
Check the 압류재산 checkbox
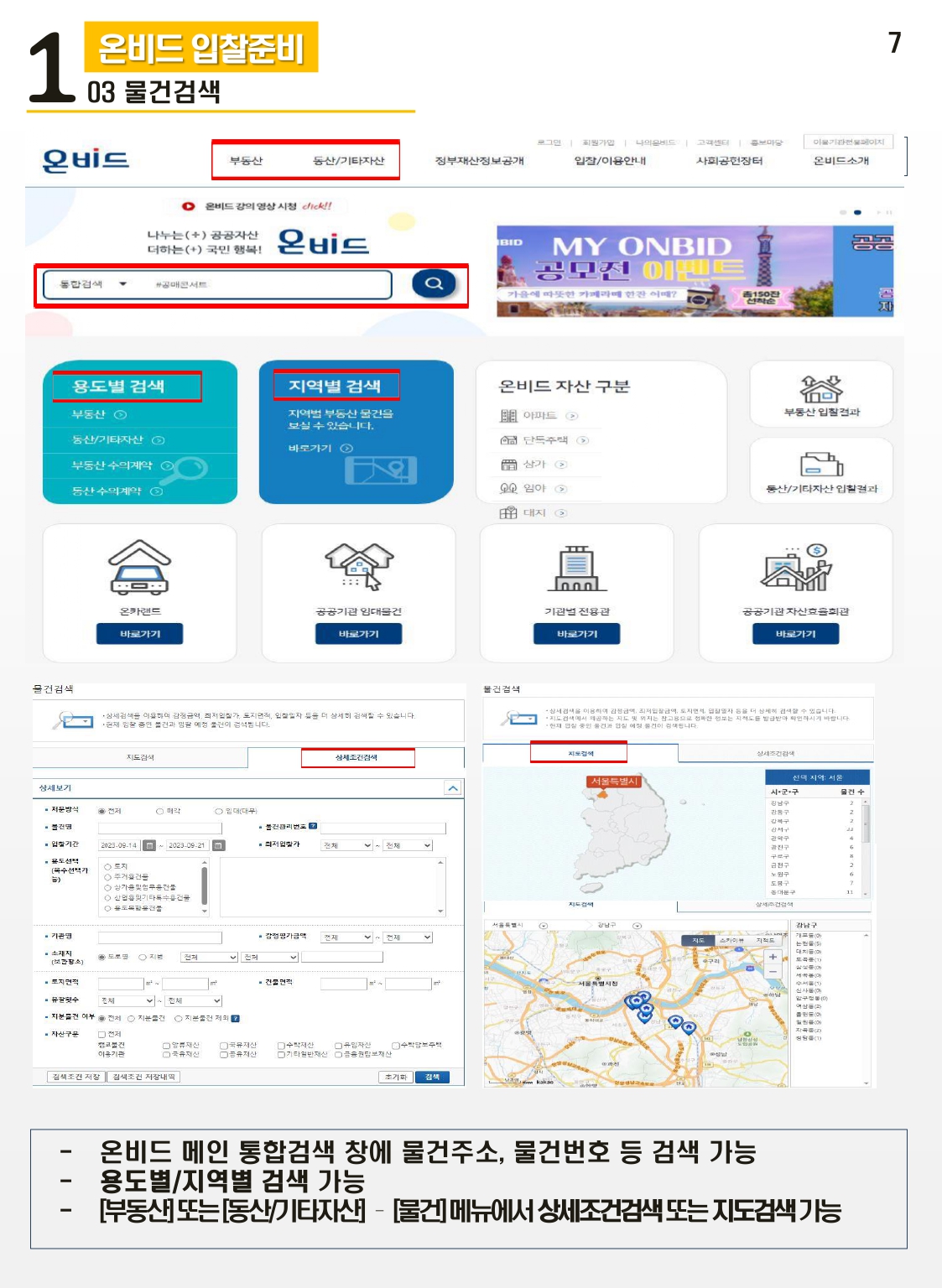tap(166, 1045)
